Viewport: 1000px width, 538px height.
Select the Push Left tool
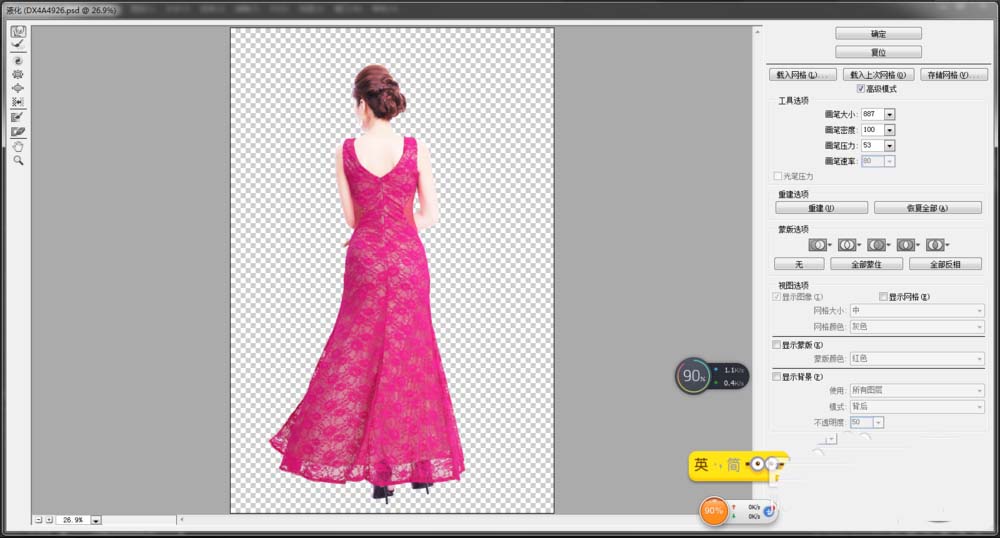[x=17, y=102]
